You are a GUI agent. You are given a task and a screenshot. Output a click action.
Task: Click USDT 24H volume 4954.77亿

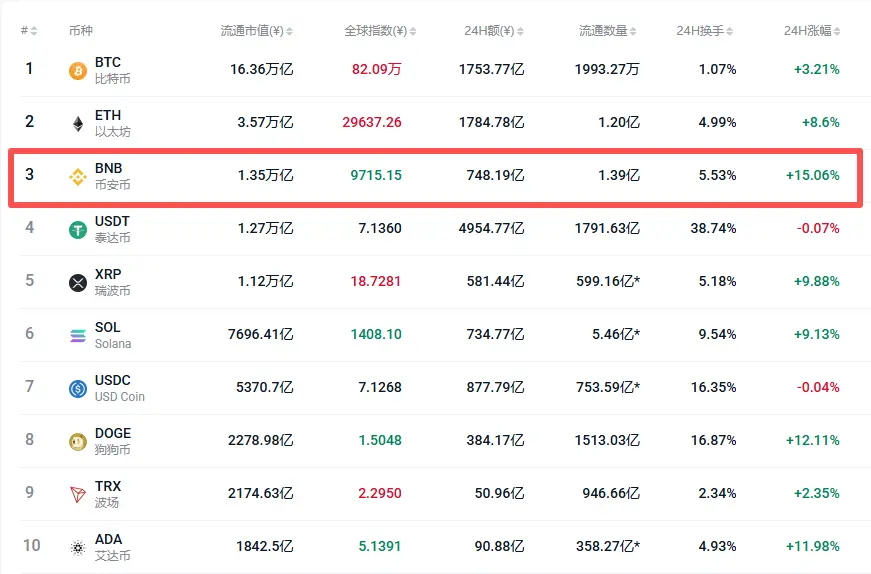[492, 228]
